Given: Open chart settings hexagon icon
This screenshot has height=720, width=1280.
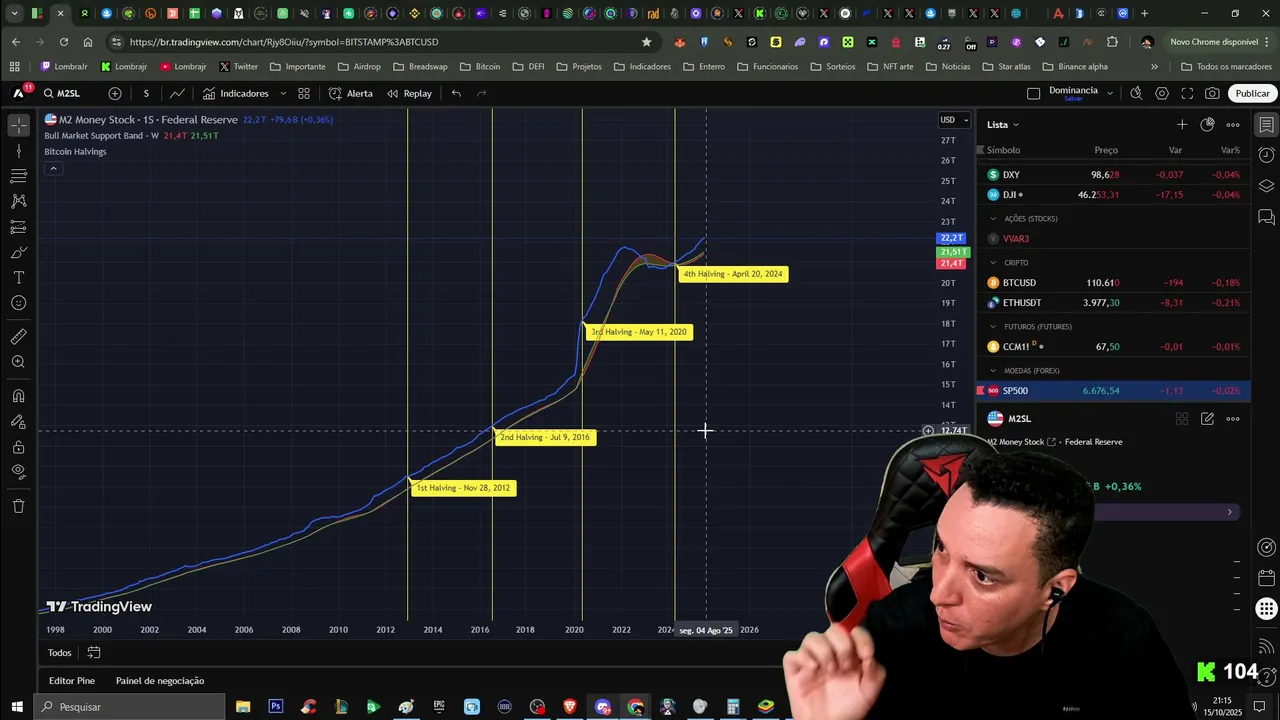Looking at the screenshot, I should coord(1162,93).
